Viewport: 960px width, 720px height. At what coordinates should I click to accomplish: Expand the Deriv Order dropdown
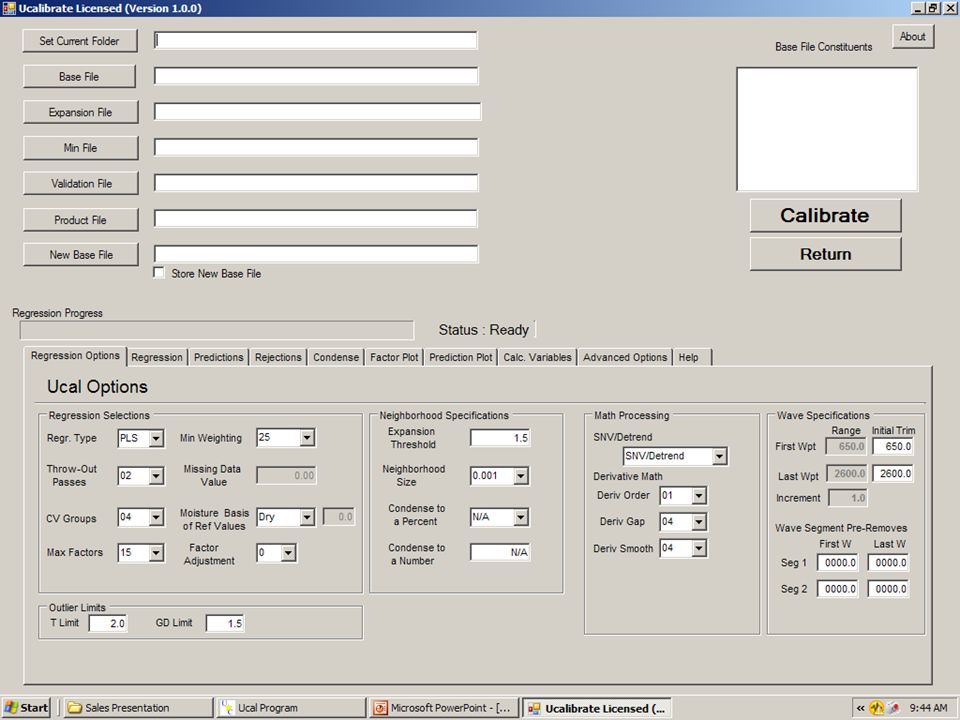click(x=699, y=495)
